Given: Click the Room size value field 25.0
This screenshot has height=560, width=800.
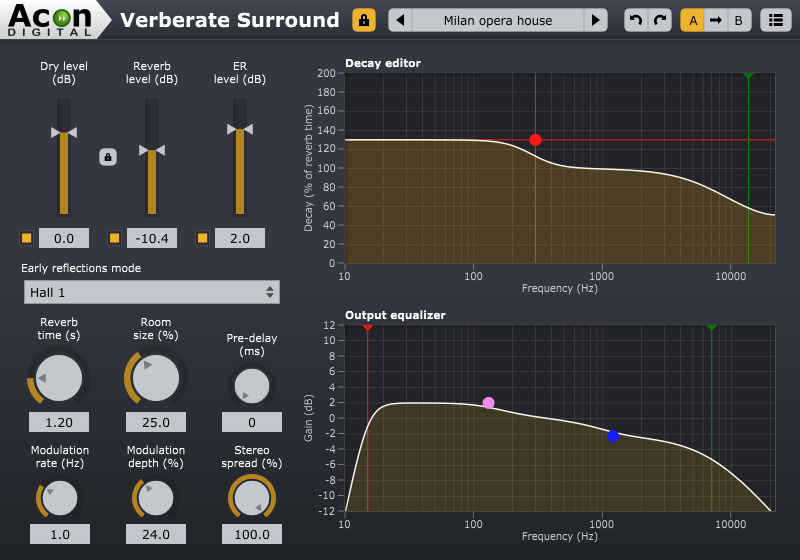Looking at the screenshot, I should coord(156,422).
